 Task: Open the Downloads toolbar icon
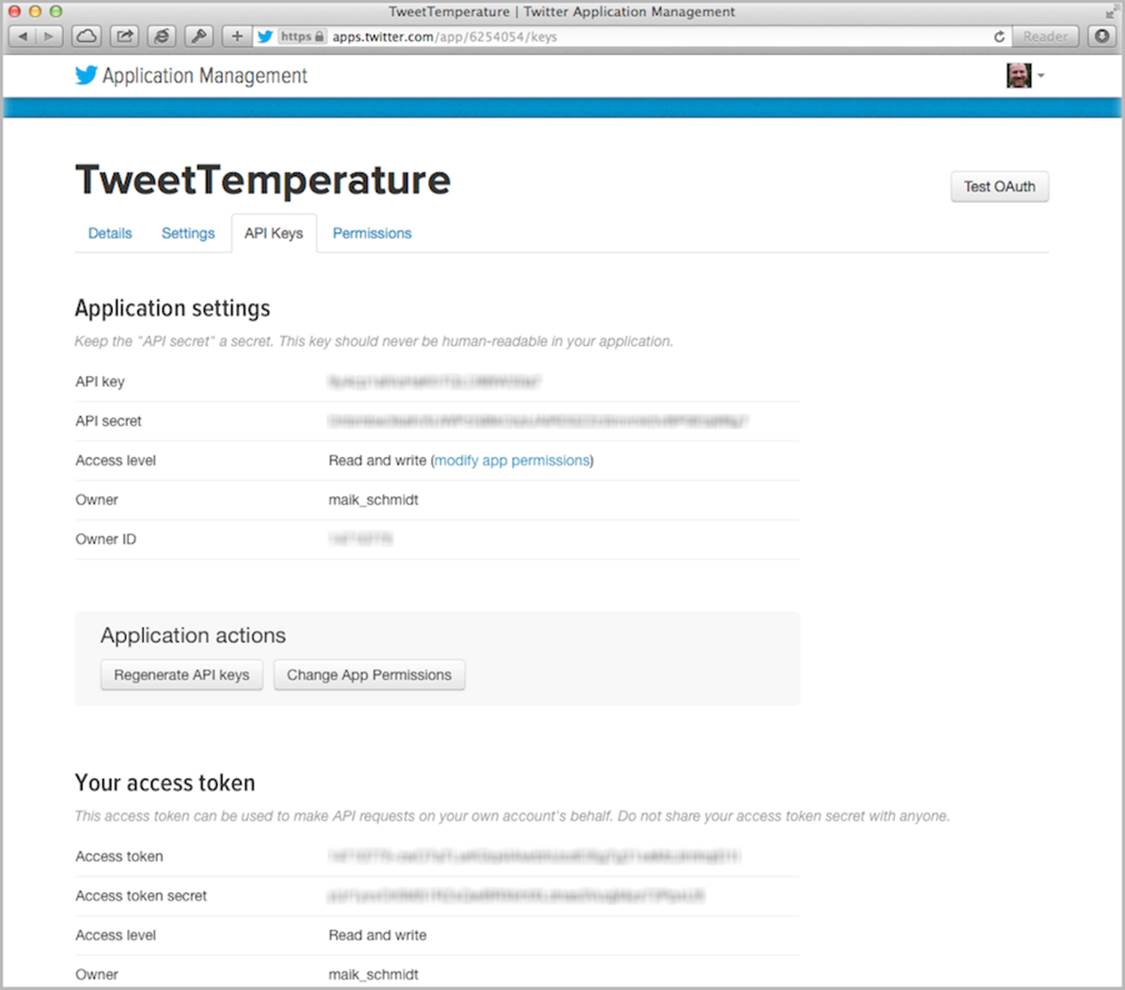[x=1102, y=36]
